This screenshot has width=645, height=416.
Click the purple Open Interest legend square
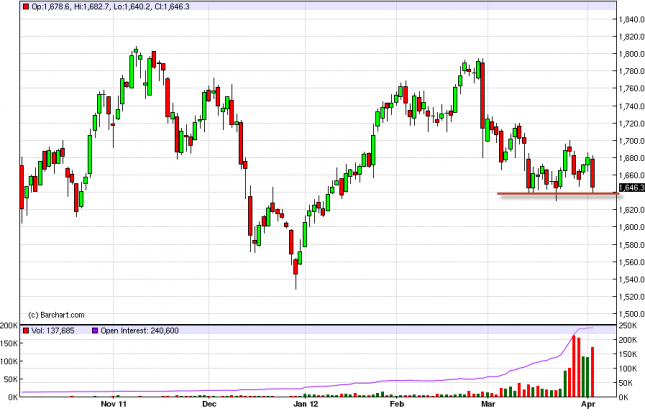pyautogui.click(x=95, y=331)
